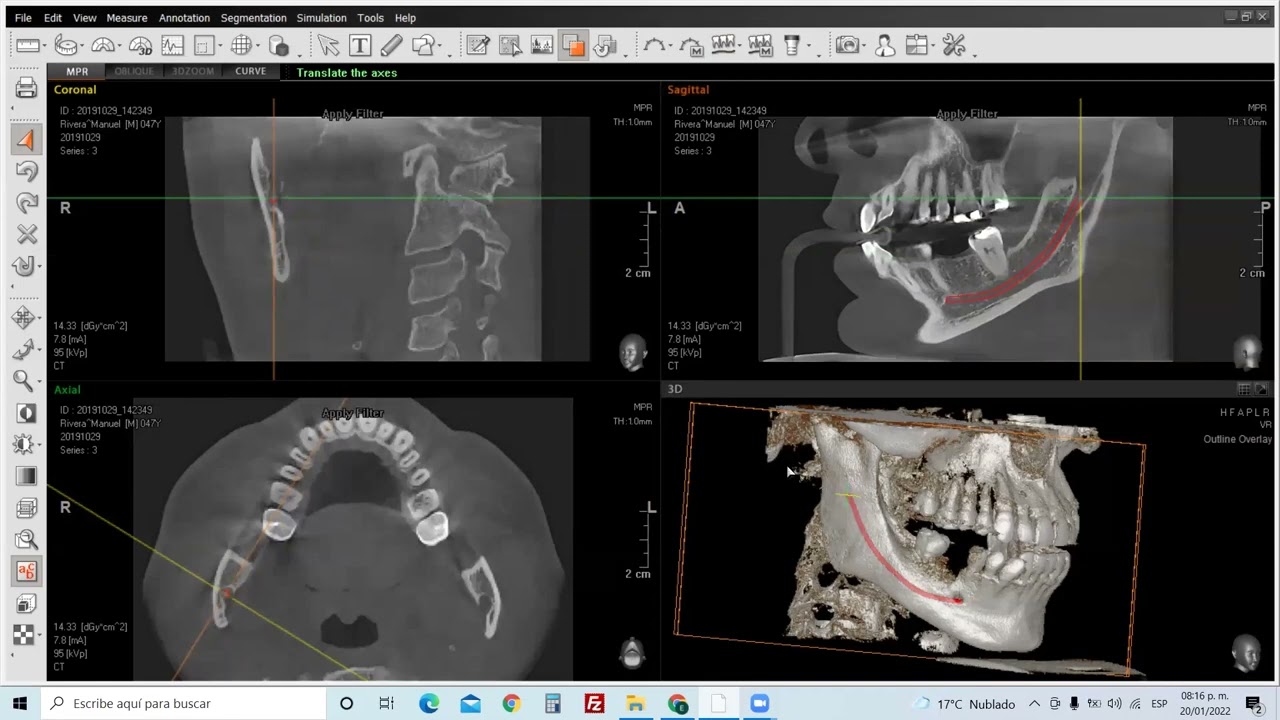Select the teeth manual M tool
Screen dimensions: 1280x720
click(x=760, y=45)
